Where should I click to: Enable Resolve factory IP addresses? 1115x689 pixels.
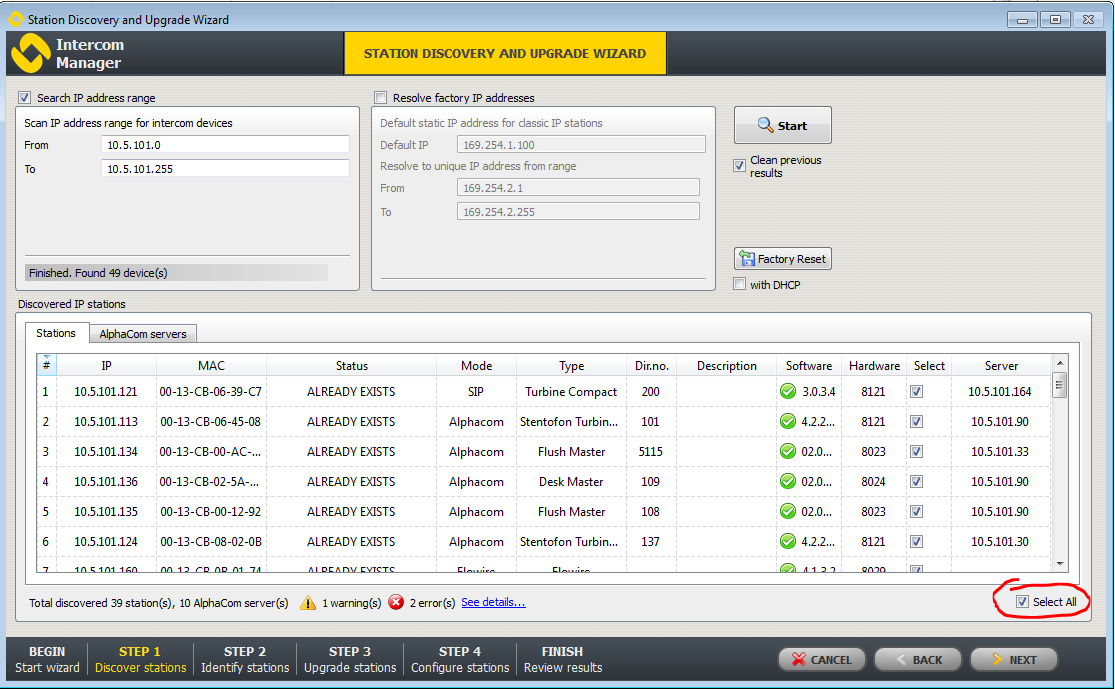pyautogui.click(x=381, y=98)
